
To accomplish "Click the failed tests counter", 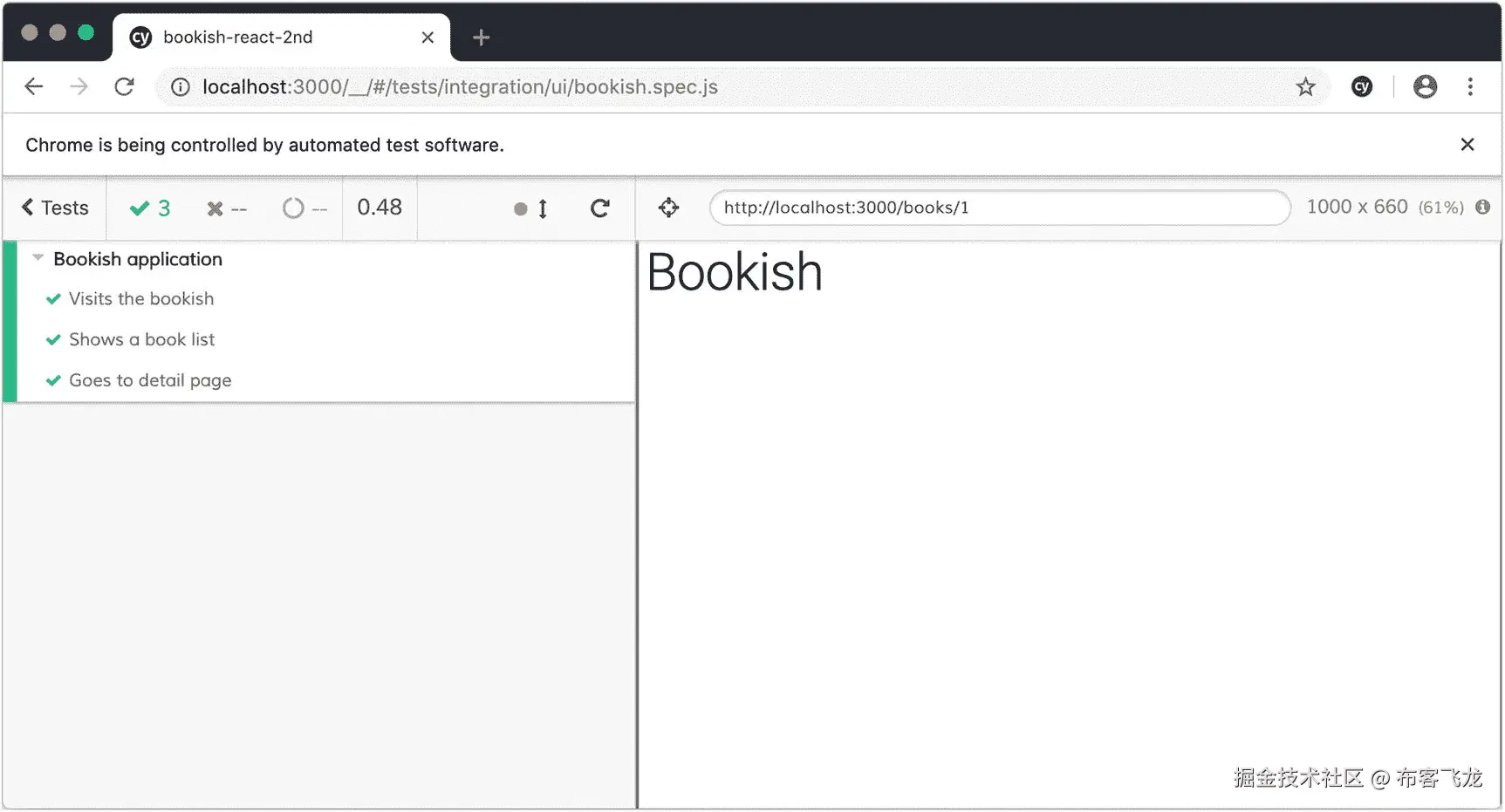I will [227, 208].
